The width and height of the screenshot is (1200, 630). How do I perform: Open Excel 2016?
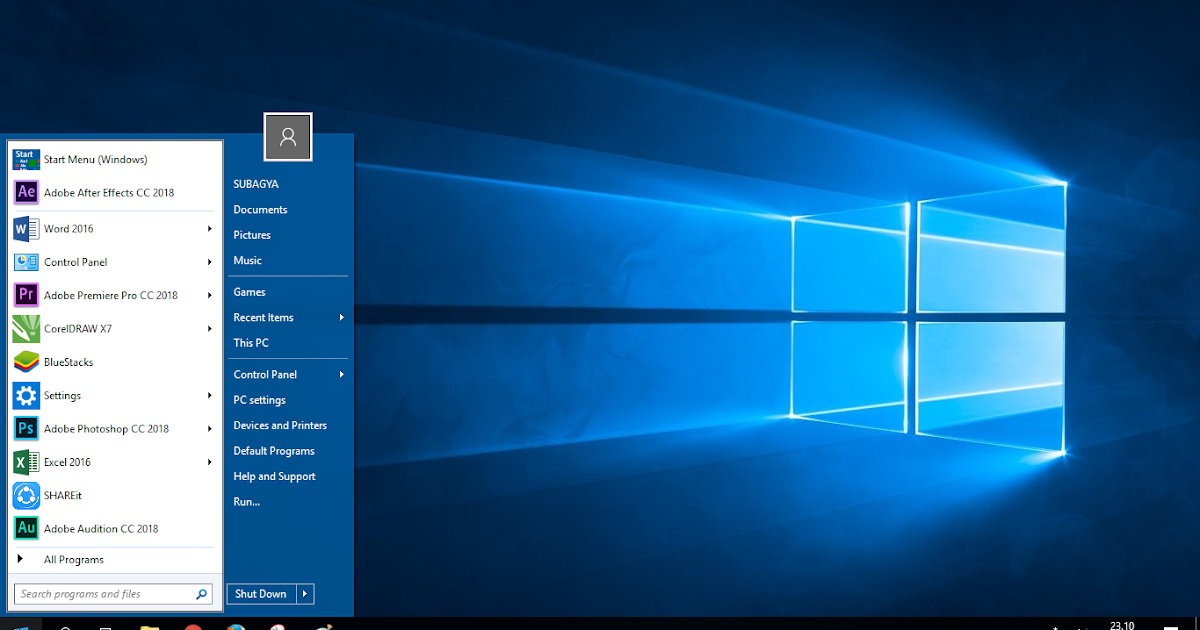click(68, 461)
